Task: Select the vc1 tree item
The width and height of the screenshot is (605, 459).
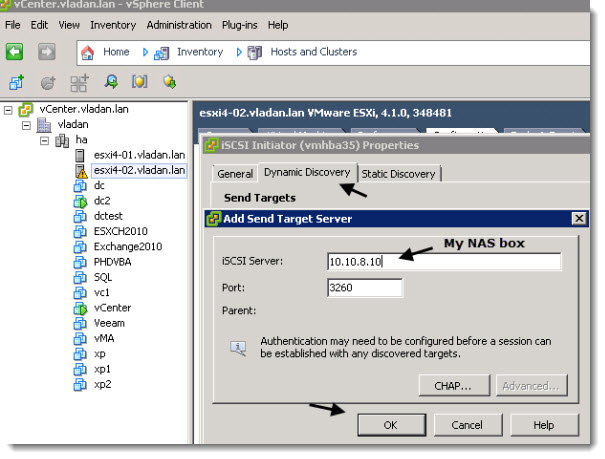Action: [102, 293]
